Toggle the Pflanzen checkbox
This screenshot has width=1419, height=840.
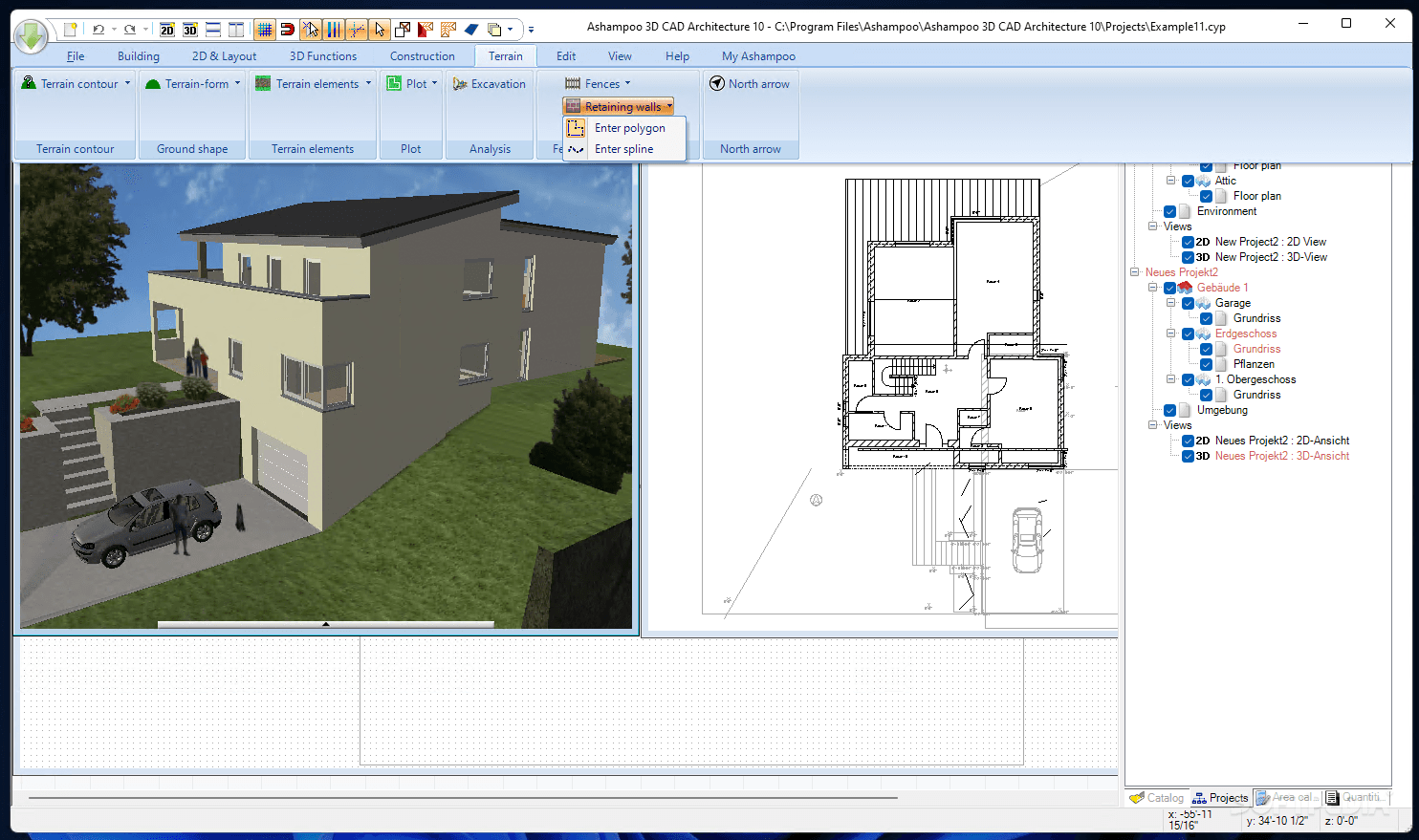[1206, 364]
